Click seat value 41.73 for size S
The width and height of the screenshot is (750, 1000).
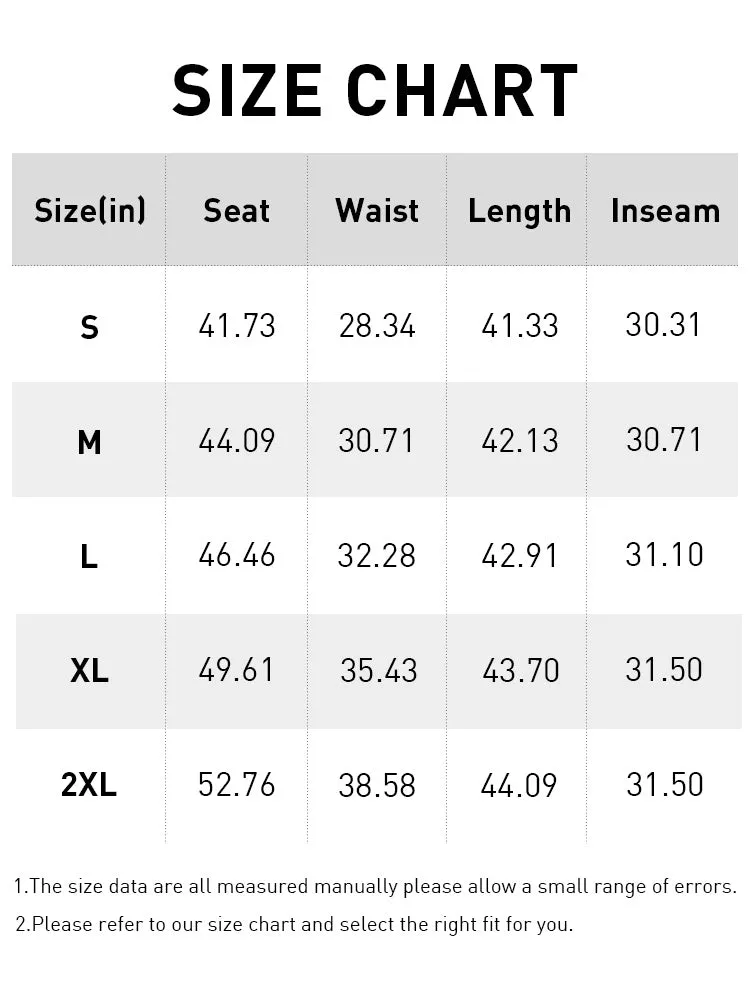(x=237, y=325)
